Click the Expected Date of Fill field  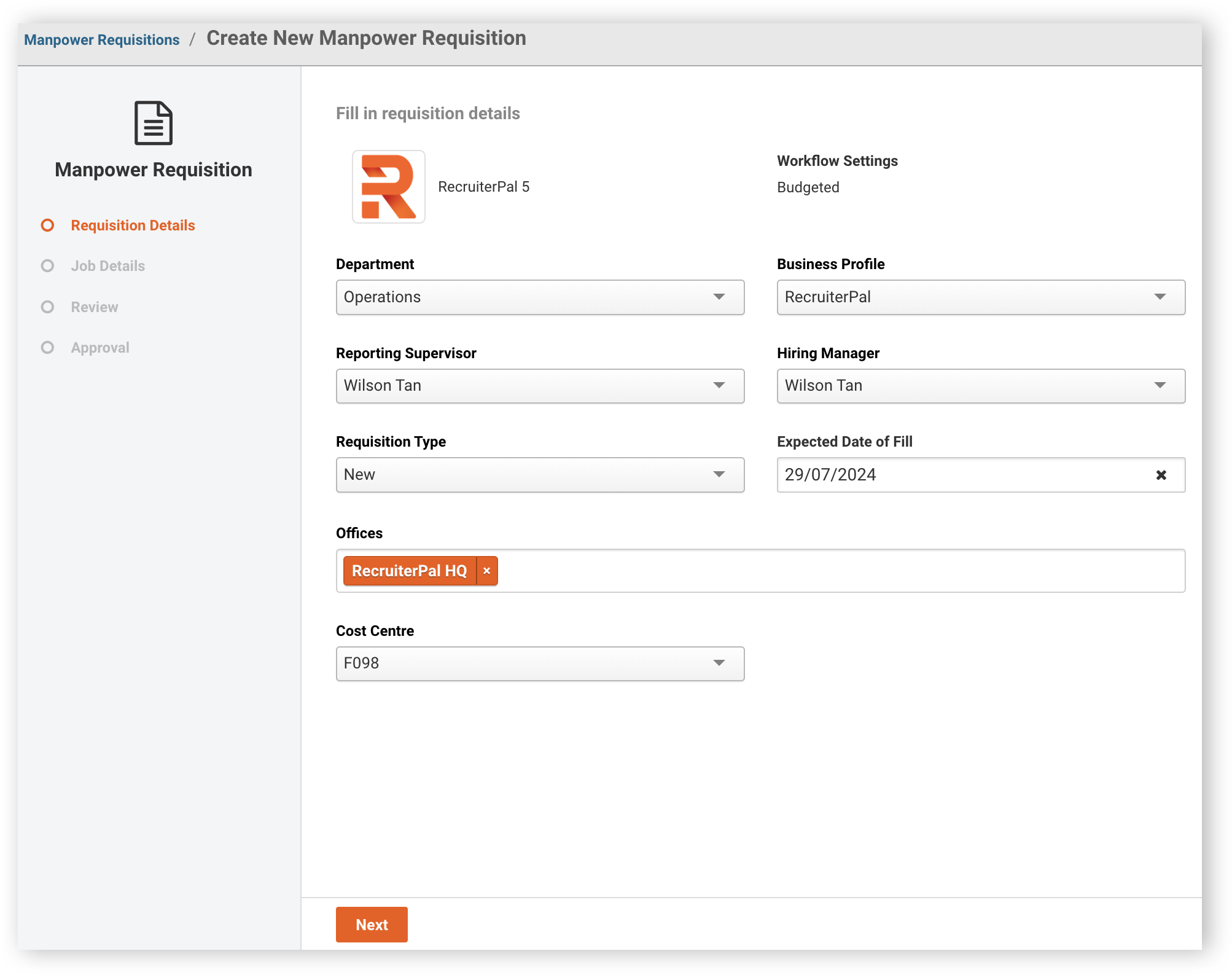[x=981, y=475]
